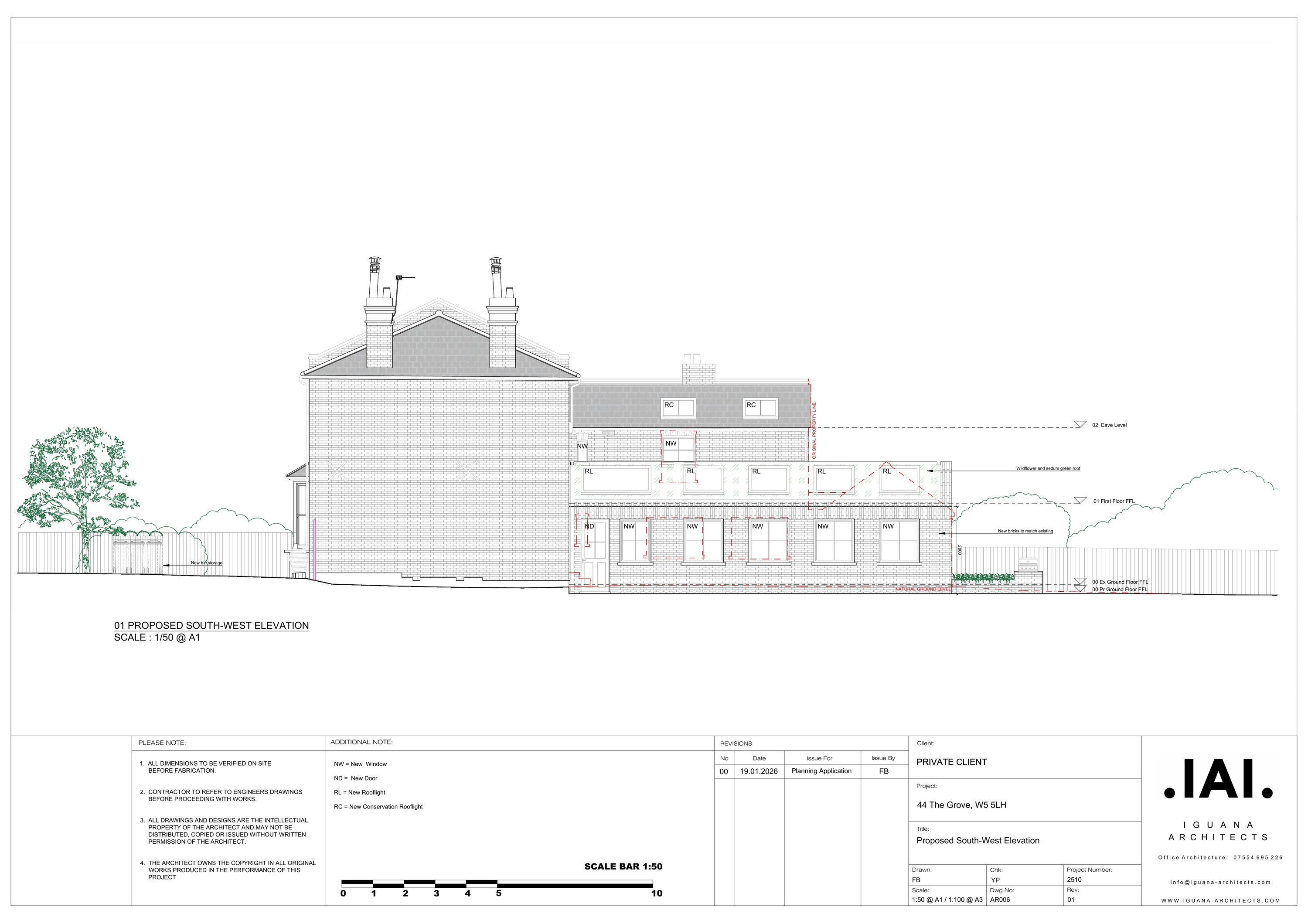Screen dimensions: 1308x924
Task: Click the First Floor FFL triangle marker
Action: pos(1080,500)
